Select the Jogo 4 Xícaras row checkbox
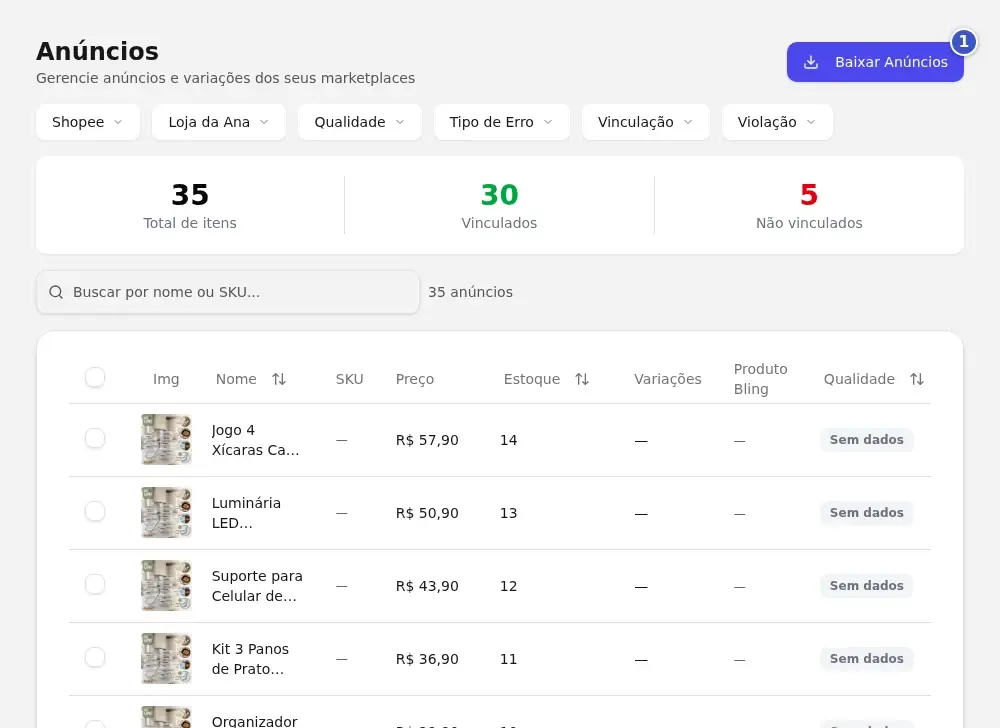Viewport: 1000px width, 728px height. pyautogui.click(x=95, y=438)
